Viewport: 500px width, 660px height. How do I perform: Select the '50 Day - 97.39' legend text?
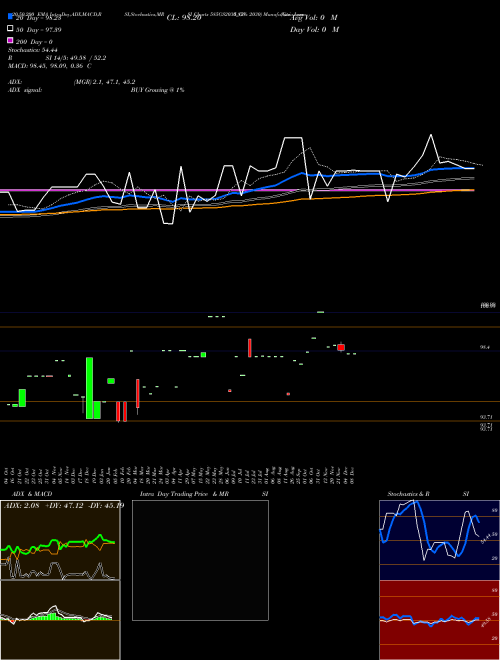pyautogui.click(x=39, y=30)
